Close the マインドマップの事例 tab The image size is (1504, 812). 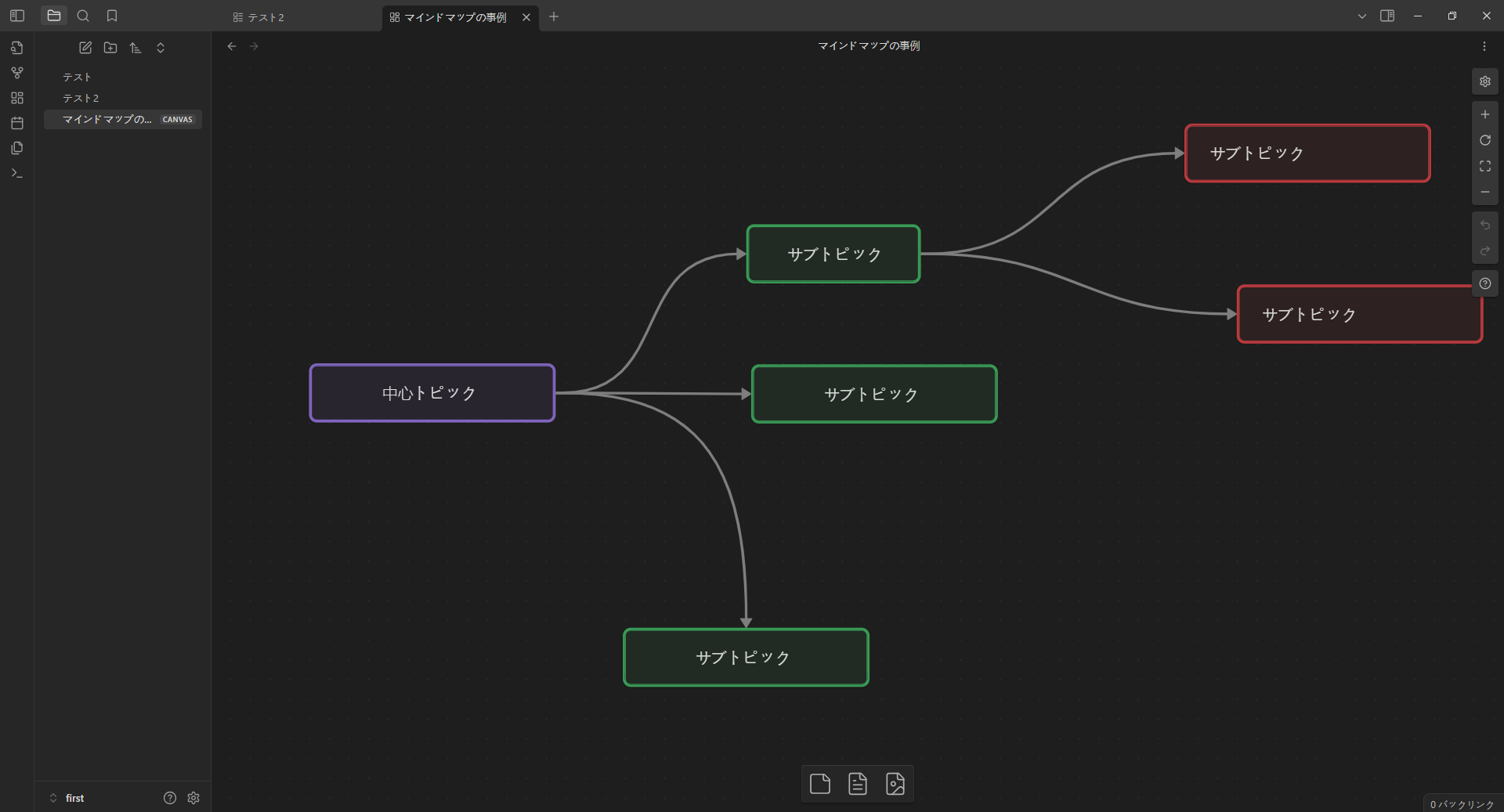point(526,17)
